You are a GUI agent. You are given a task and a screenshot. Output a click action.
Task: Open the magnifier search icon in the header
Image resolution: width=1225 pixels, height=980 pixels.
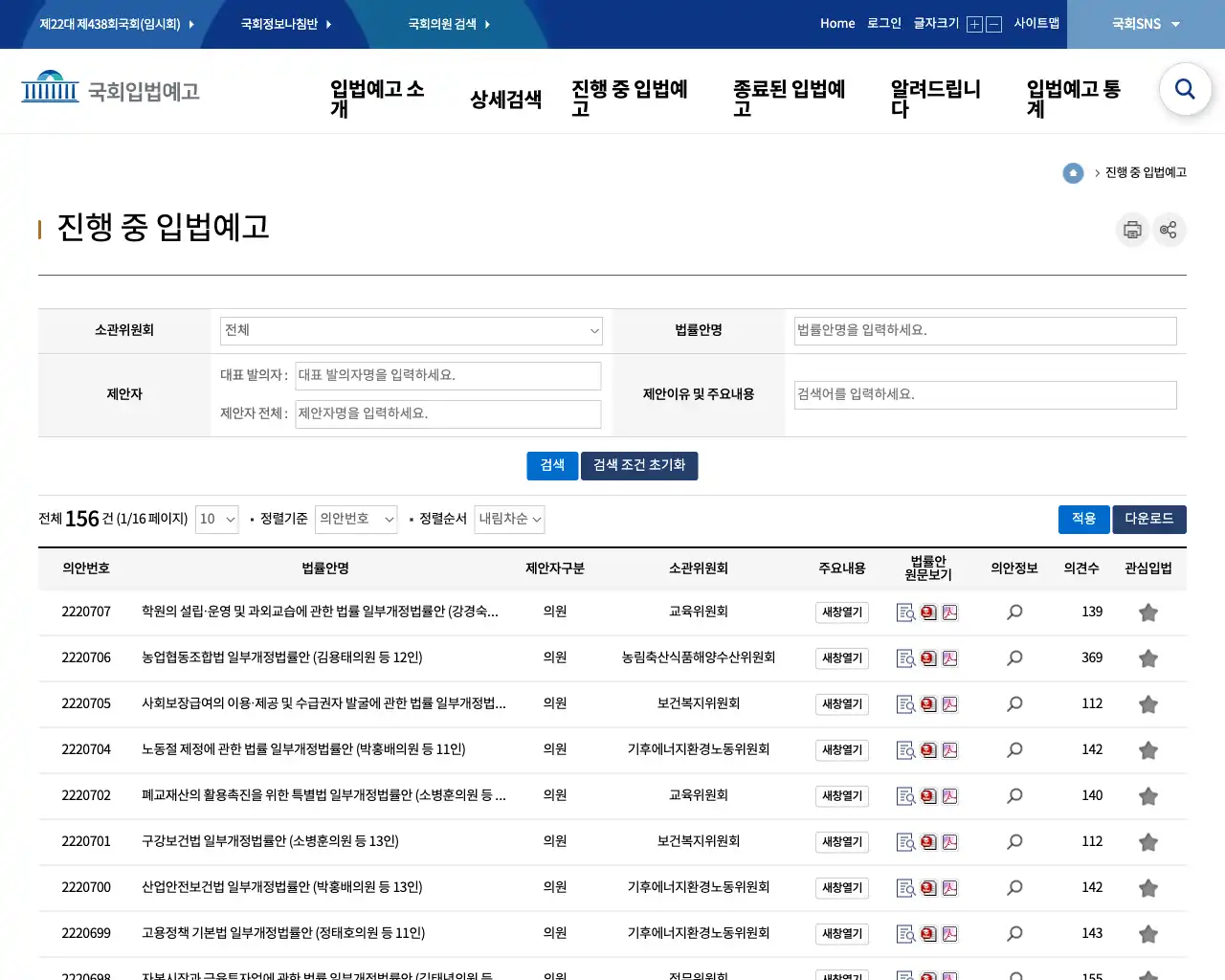1185,89
